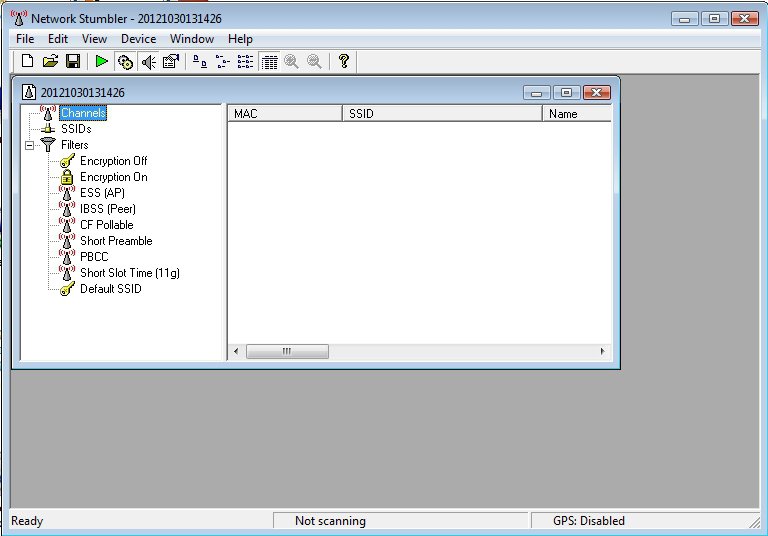
Task: Open help with the question mark icon
Action: click(x=344, y=61)
